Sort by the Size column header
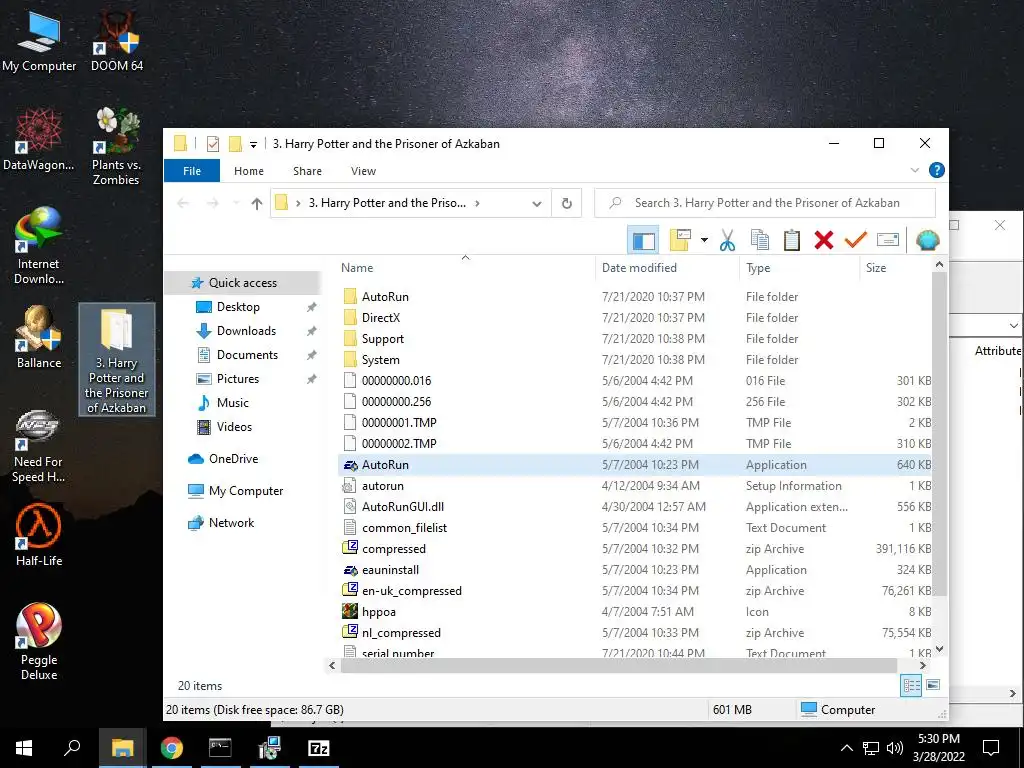Viewport: 1024px width, 768px height. click(895, 268)
